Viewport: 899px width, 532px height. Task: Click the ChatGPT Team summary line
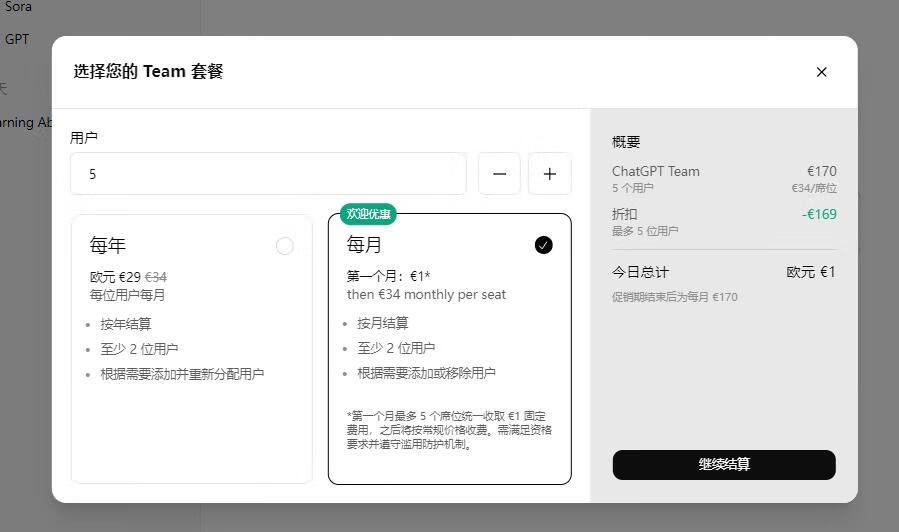click(656, 171)
